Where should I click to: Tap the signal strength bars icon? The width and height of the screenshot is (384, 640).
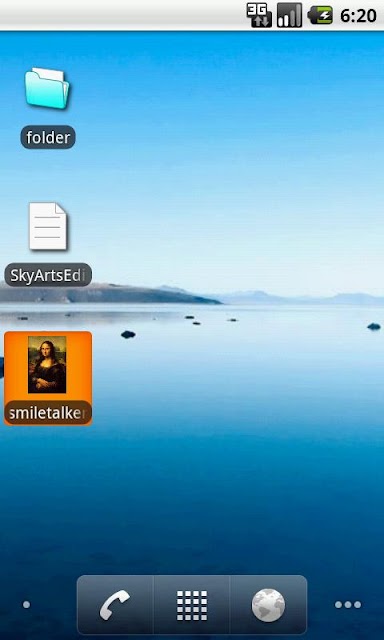click(289, 15)
